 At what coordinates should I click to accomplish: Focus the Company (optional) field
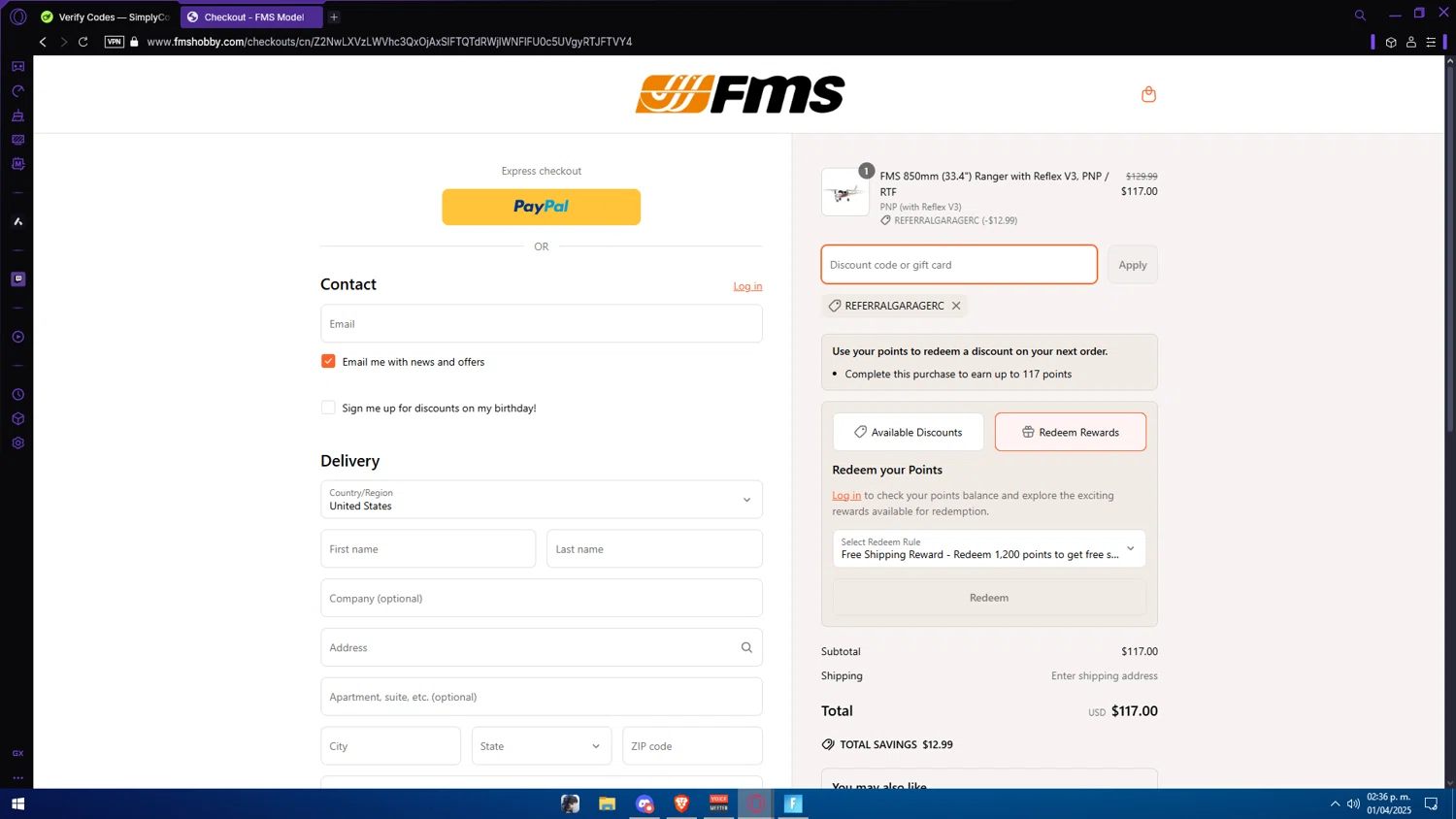(x=542, y=598)
